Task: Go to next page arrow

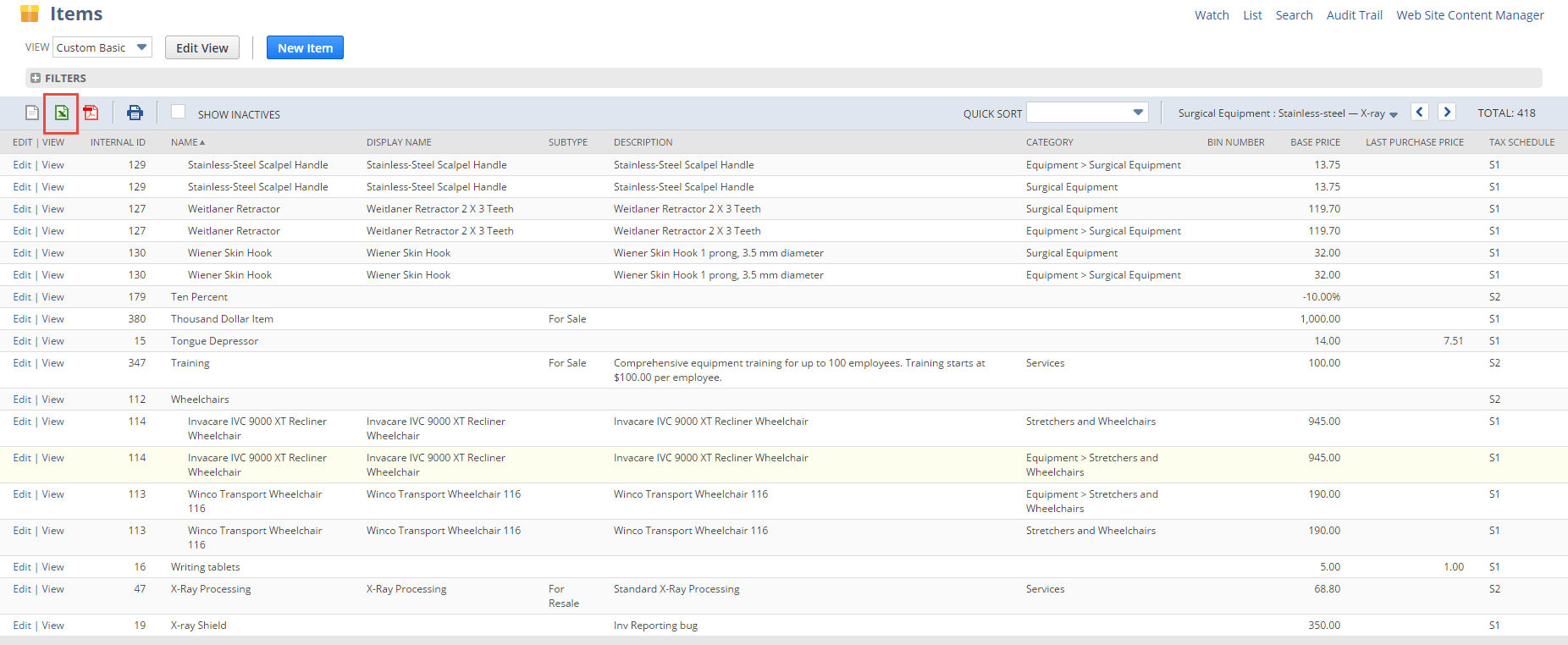Action: point(1447,112)
